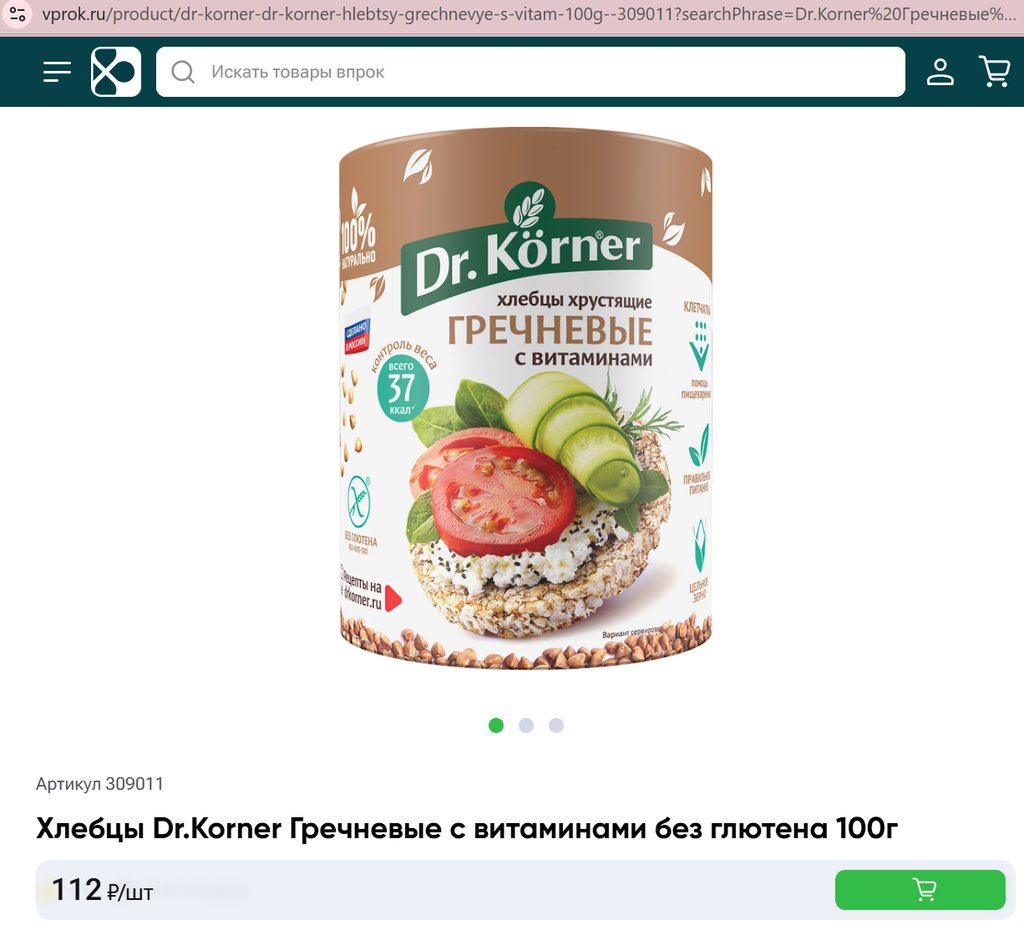The width and height of the screenshot is (1024, 930).
Task: Open the user profile icon
Action: pos(940,72)
